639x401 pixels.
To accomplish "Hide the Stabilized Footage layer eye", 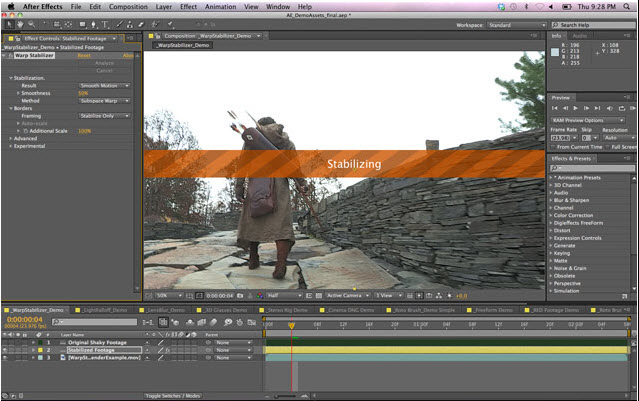I will [5, 350].
